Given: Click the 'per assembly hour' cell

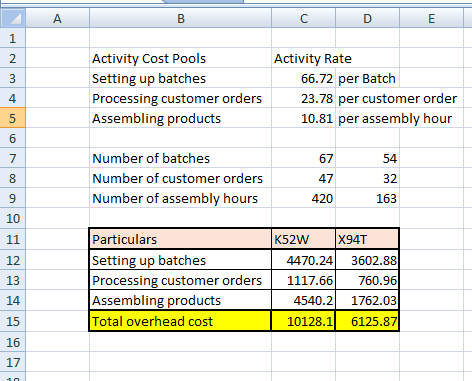Looking at the screenshot, I should (367, 118).
